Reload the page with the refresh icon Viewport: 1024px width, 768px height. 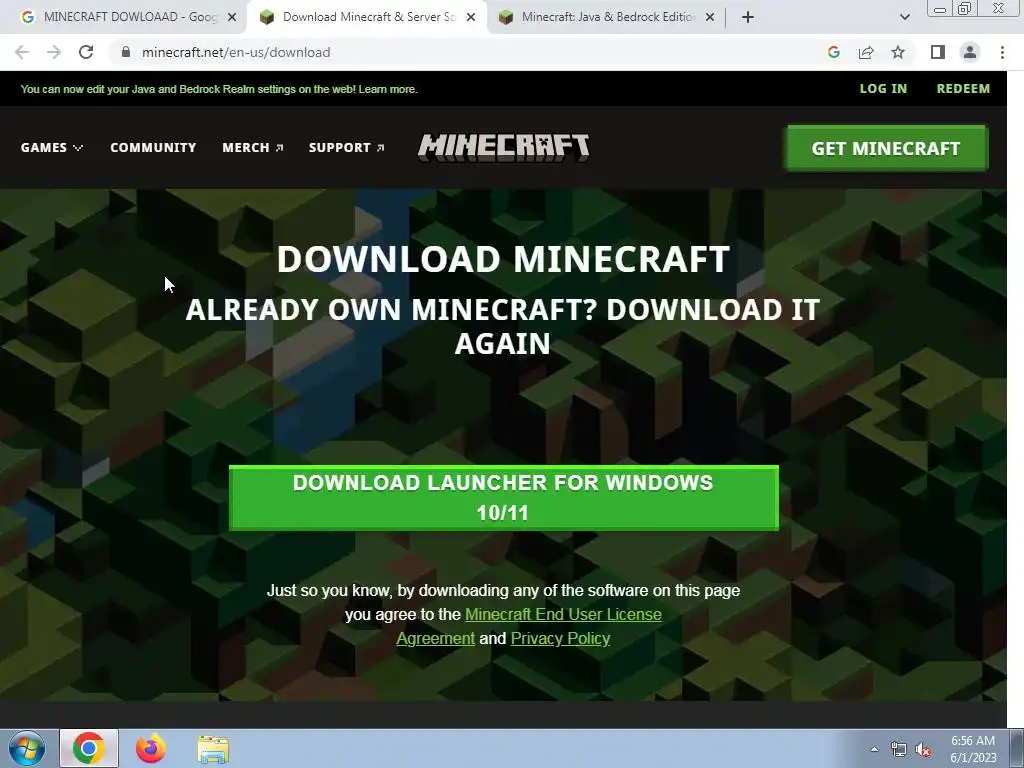[86, 52]
